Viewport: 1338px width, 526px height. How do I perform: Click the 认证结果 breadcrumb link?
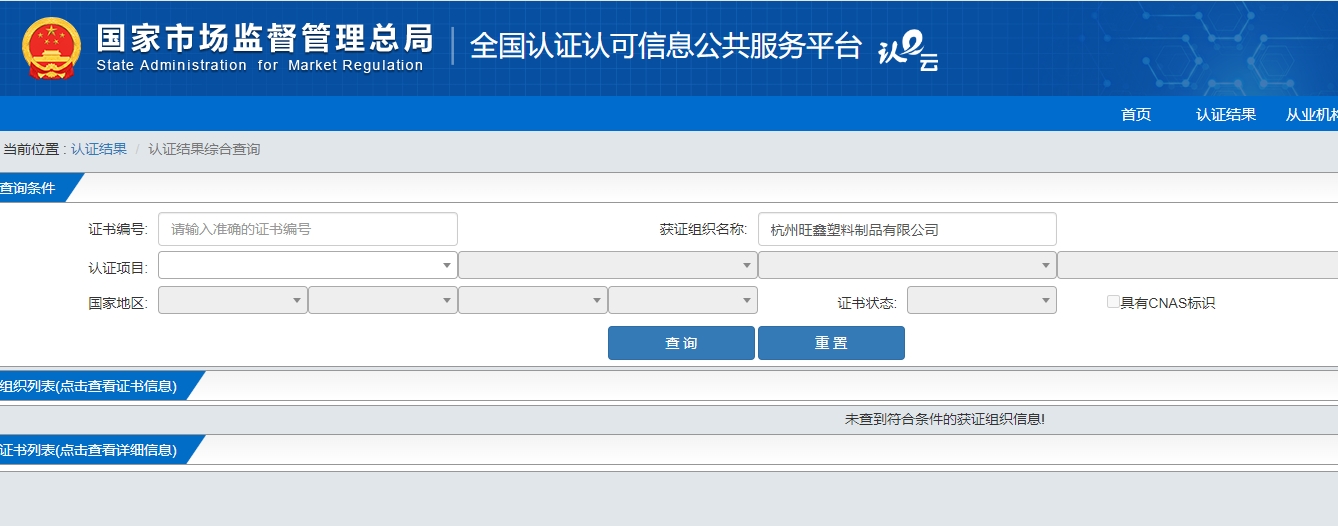(99, 149)
